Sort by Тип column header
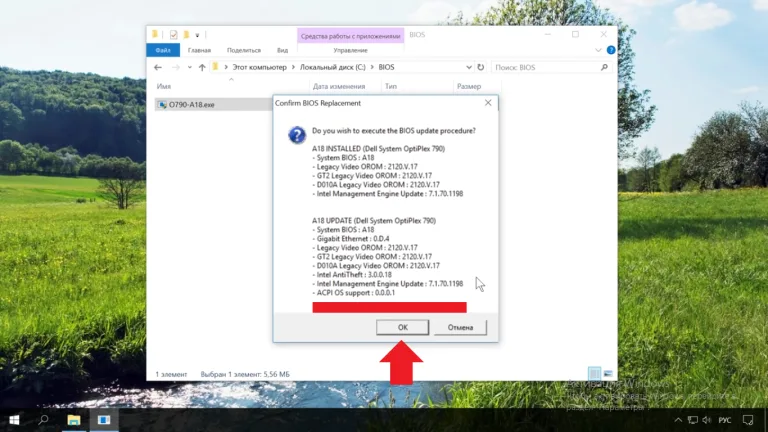The image size is (768, 432). pos(391,86)
